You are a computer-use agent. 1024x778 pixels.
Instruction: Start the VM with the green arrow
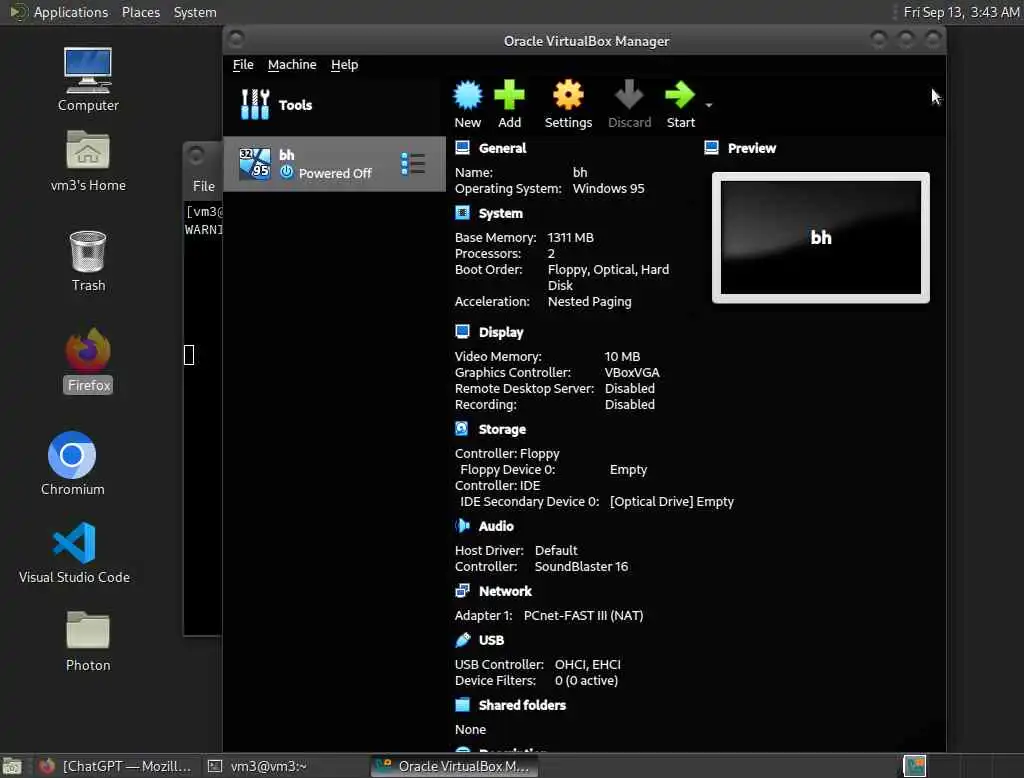click(x=680, y=96)
